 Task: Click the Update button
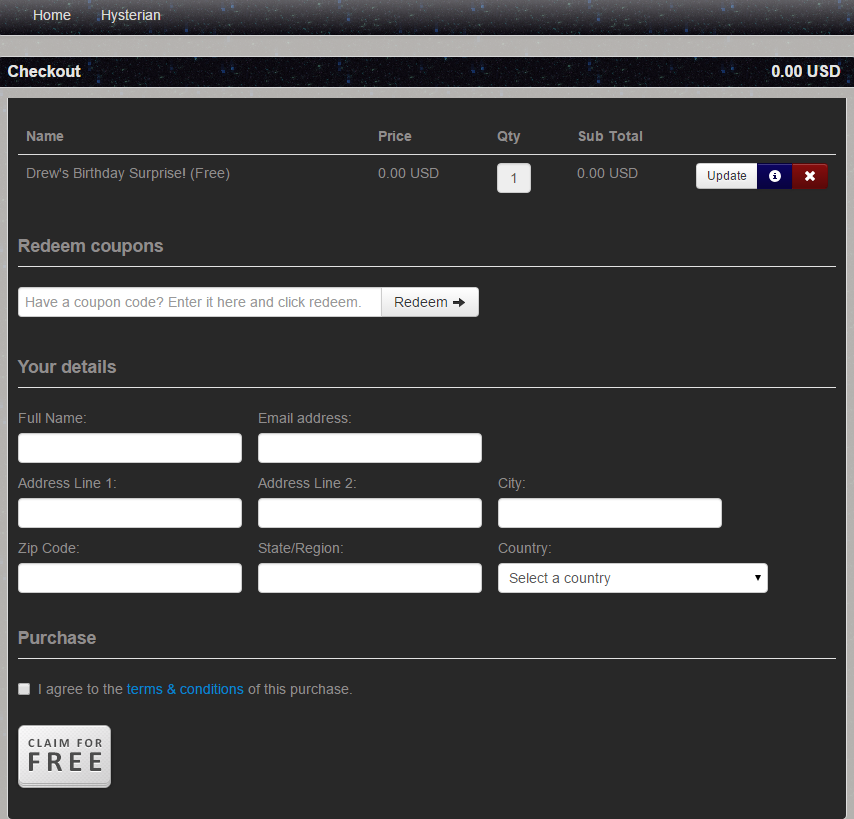(727, 176)
